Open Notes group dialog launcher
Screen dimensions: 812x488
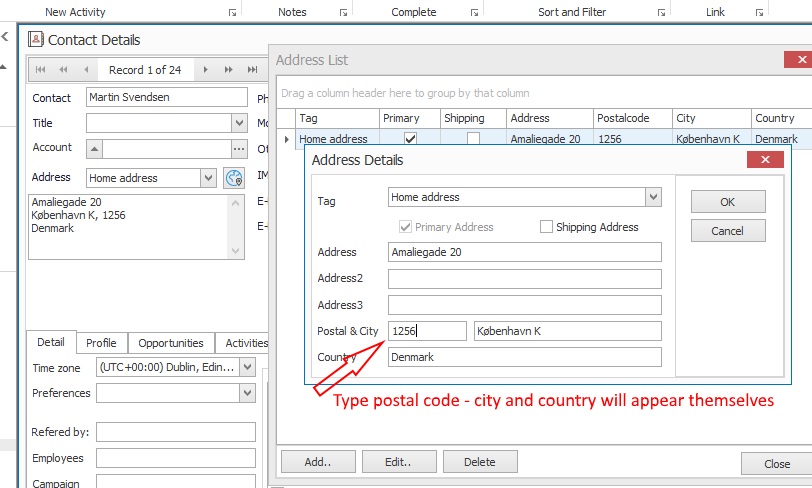(343, 12)
